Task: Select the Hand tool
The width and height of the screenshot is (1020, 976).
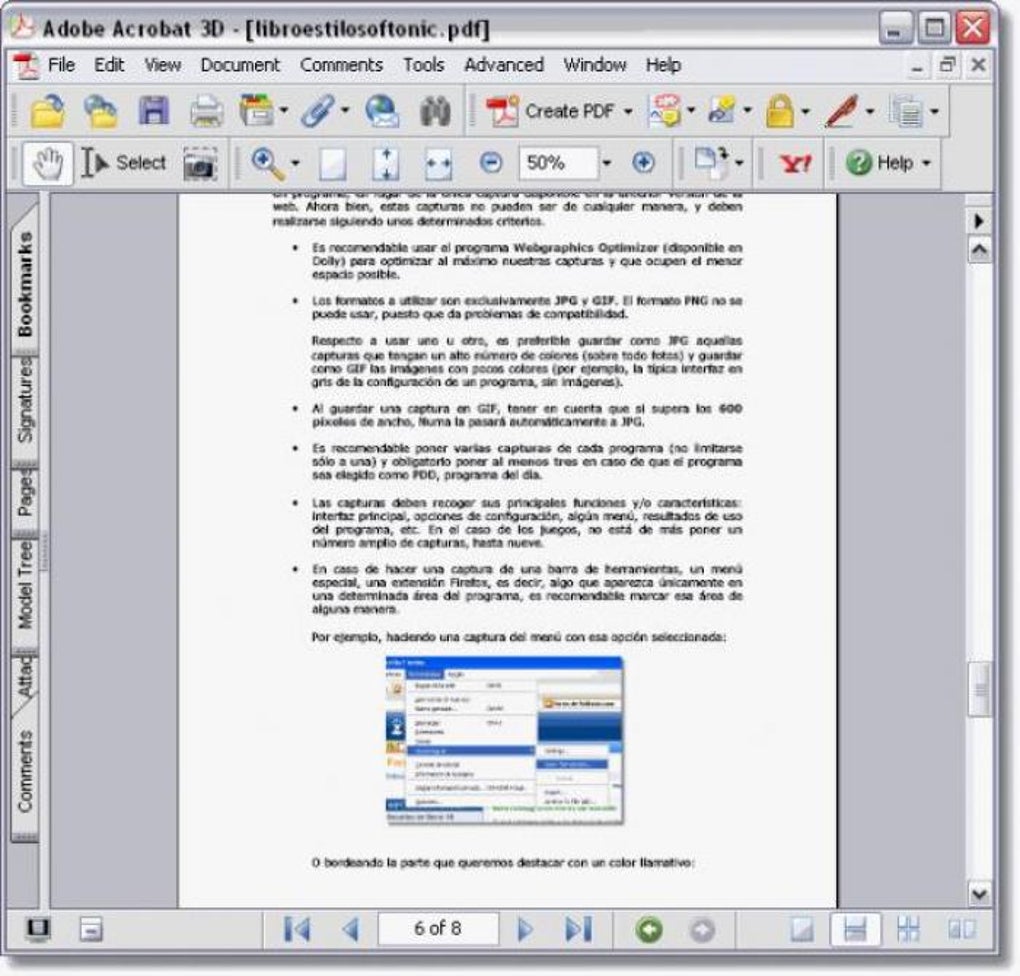Action: click(48, 163)
